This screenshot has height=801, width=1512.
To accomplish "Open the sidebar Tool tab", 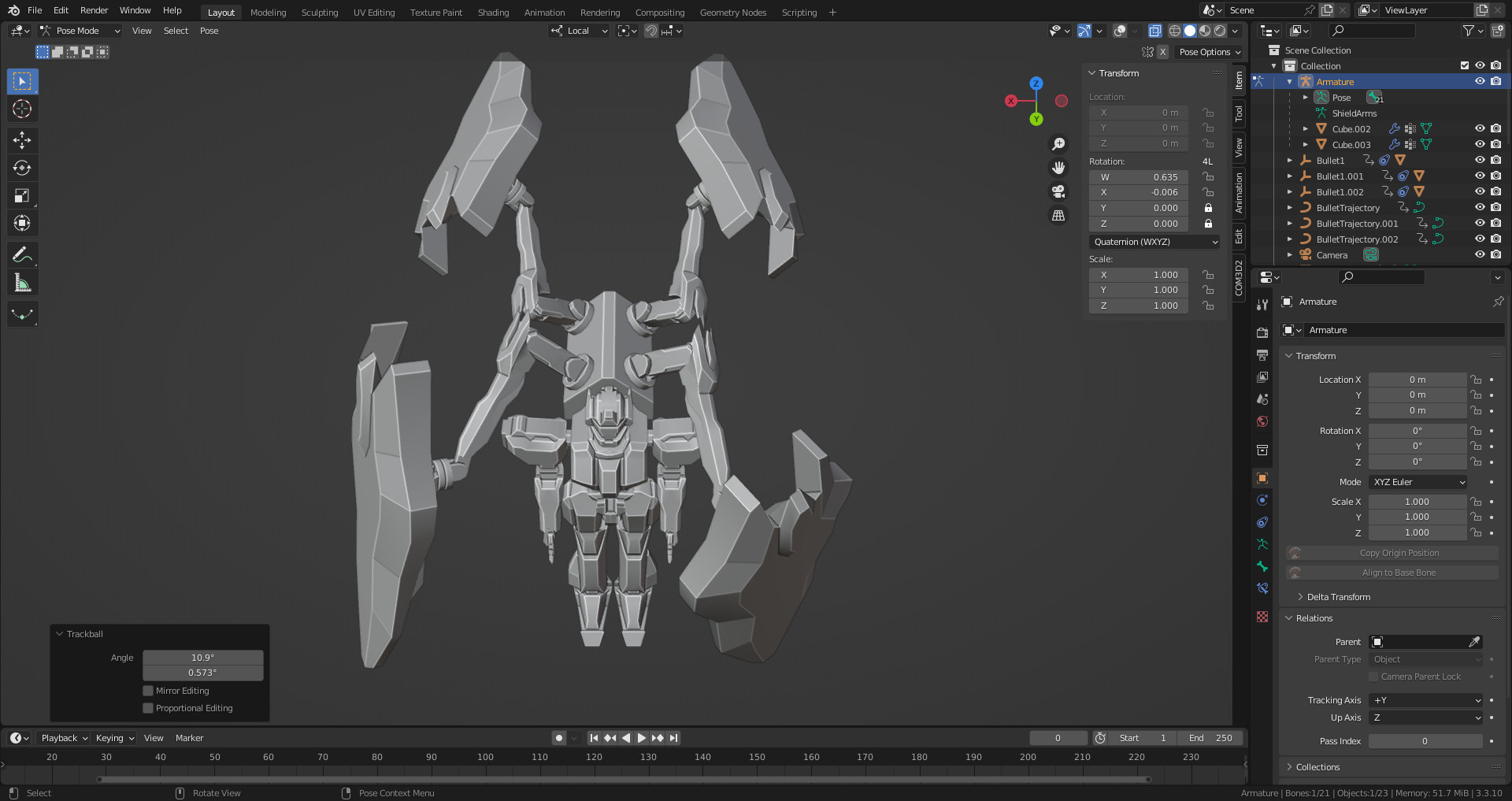I will click(x=1239, y=113).
